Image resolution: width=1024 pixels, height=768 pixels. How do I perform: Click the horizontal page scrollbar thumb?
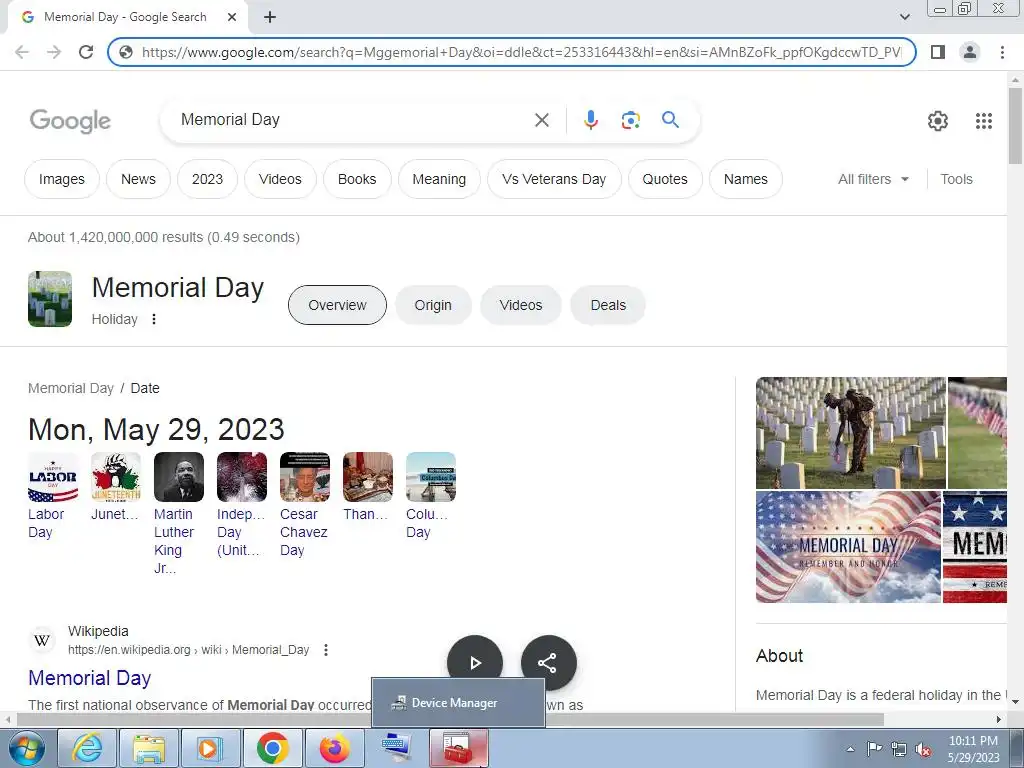pyautogui.click(x=449, y=719)
